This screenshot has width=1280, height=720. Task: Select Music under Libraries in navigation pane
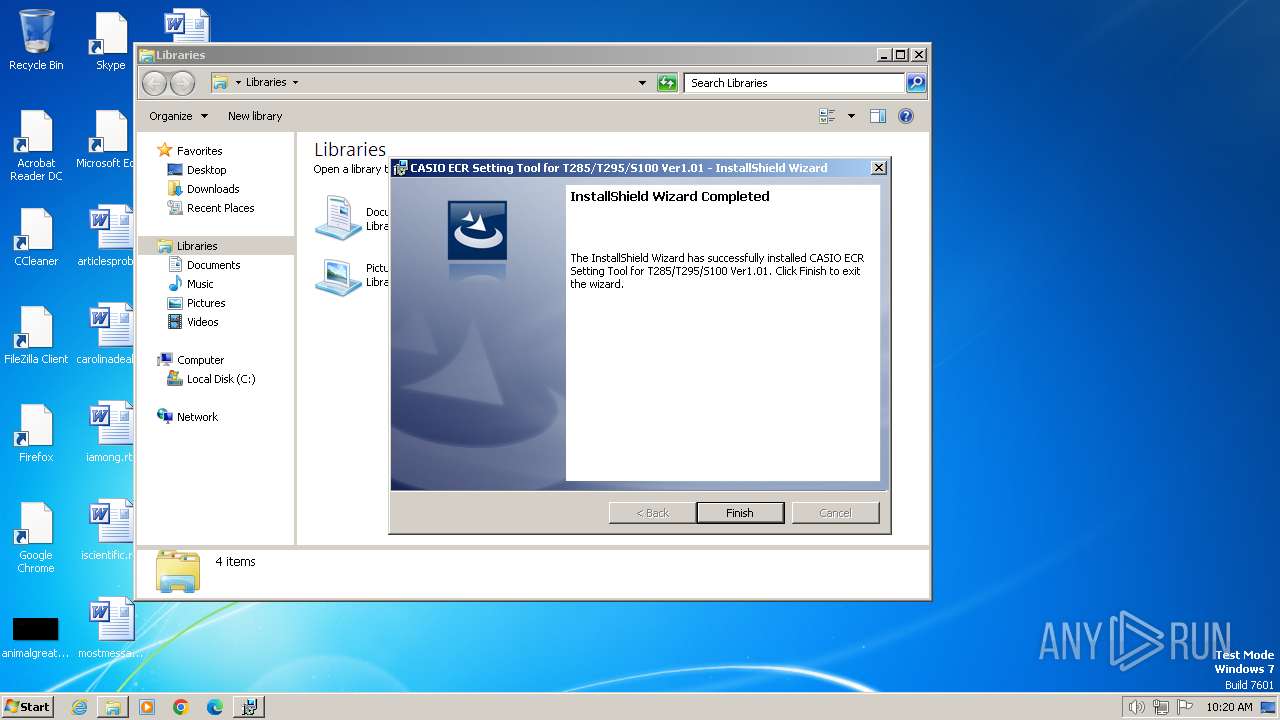(x=200, y=284)
